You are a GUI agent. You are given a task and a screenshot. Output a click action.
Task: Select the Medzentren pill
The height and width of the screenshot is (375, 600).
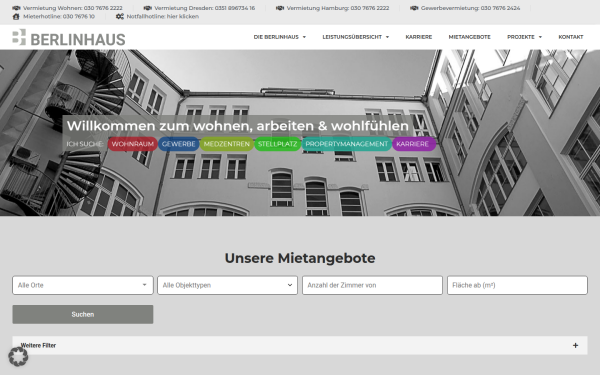point(227,144)
